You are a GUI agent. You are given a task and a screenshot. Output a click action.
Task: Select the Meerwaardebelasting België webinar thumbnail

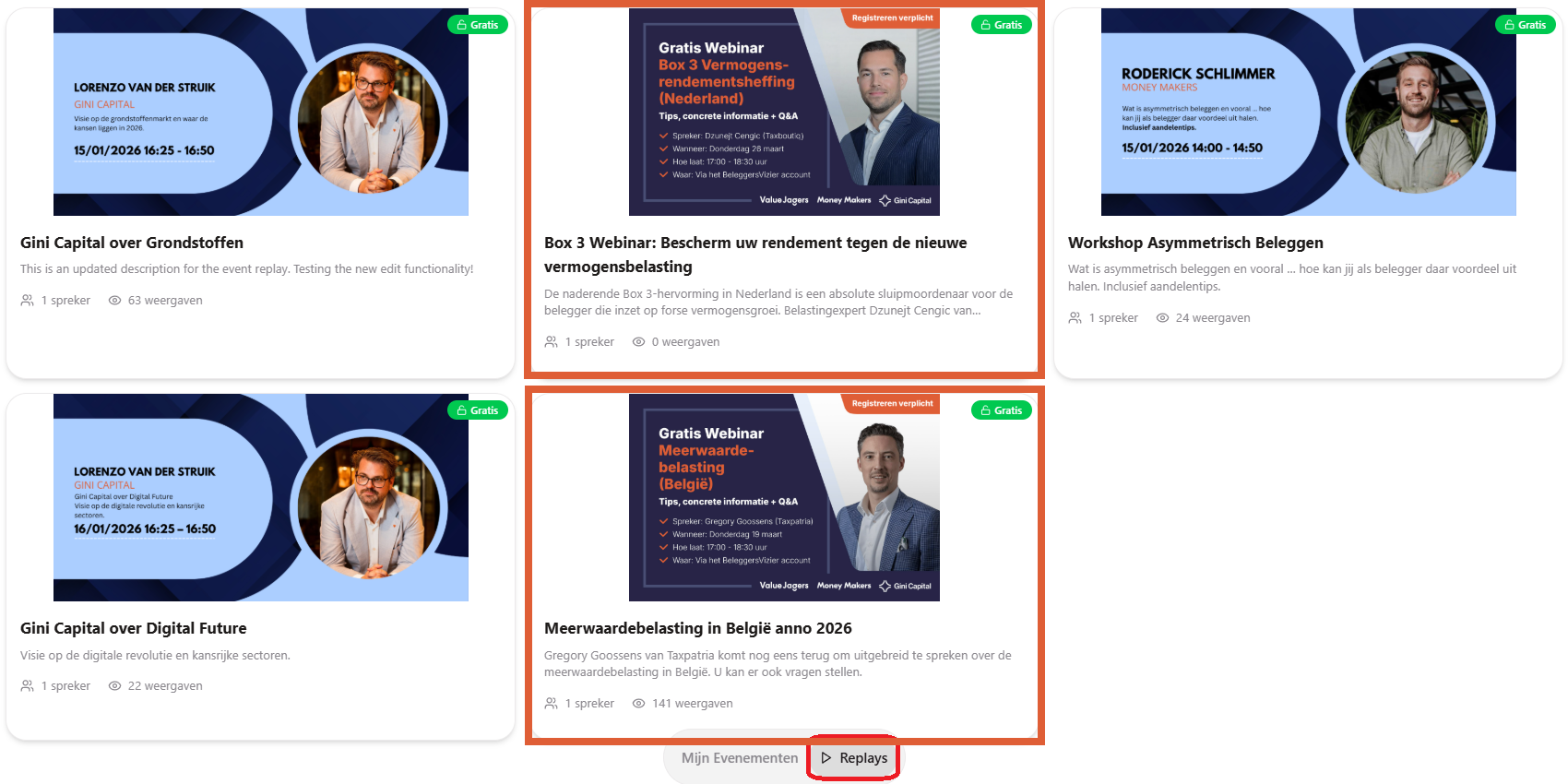pyautogui.click(x=784, y=498)
